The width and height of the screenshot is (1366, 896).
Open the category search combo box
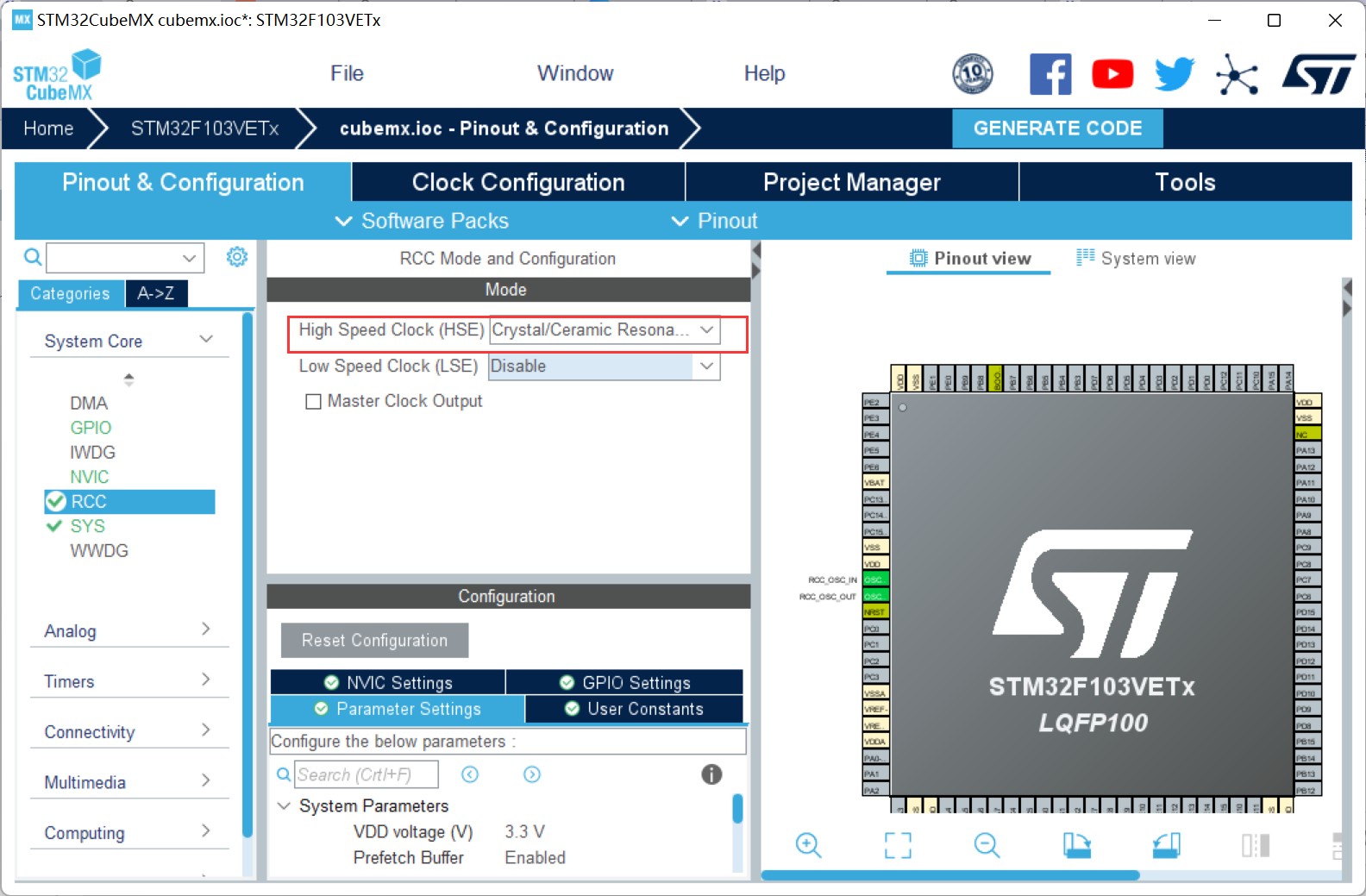(x=125, y=257)
